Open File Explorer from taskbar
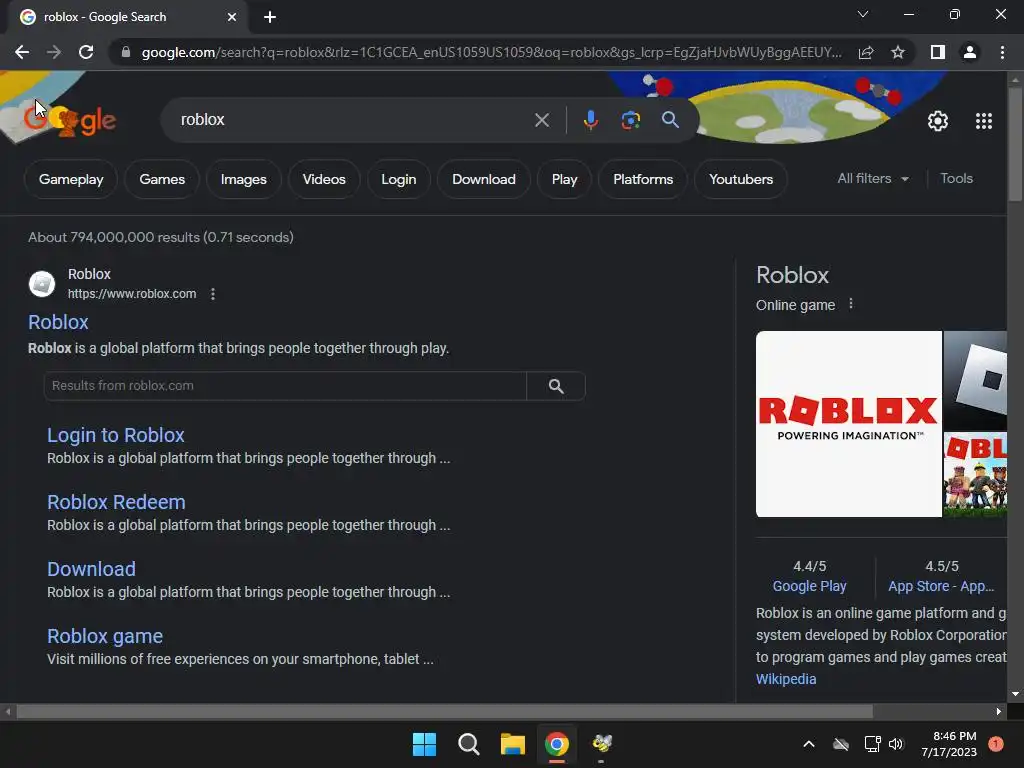 point(513,744)
